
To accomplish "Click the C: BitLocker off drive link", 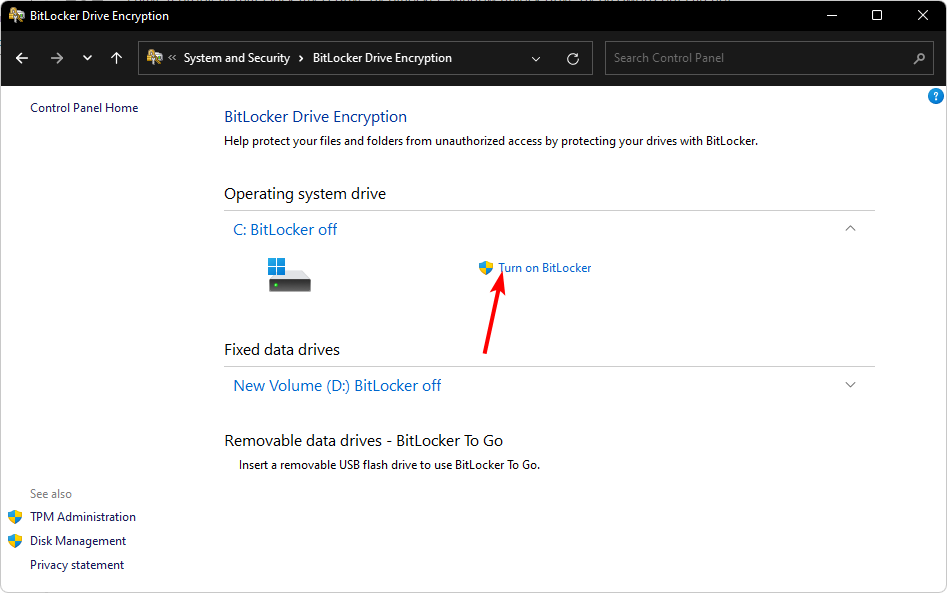I will pyautogui.click(x=285, y=229).
